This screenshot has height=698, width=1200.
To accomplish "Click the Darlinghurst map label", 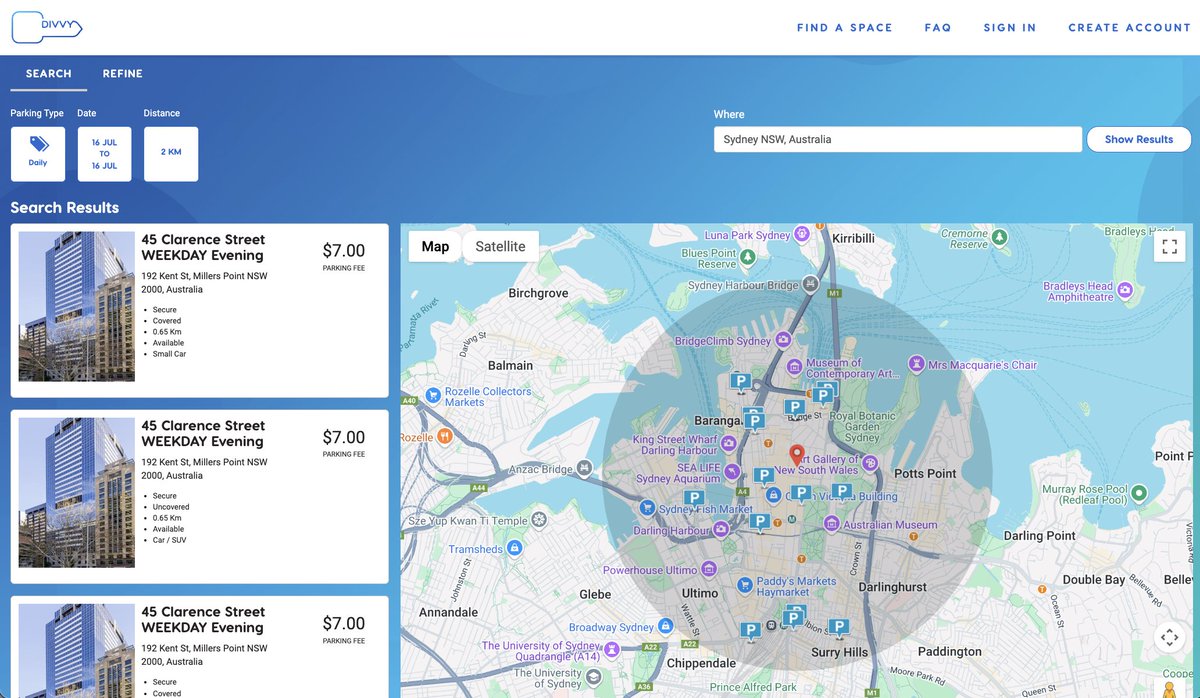I will [x=892, y=587].
